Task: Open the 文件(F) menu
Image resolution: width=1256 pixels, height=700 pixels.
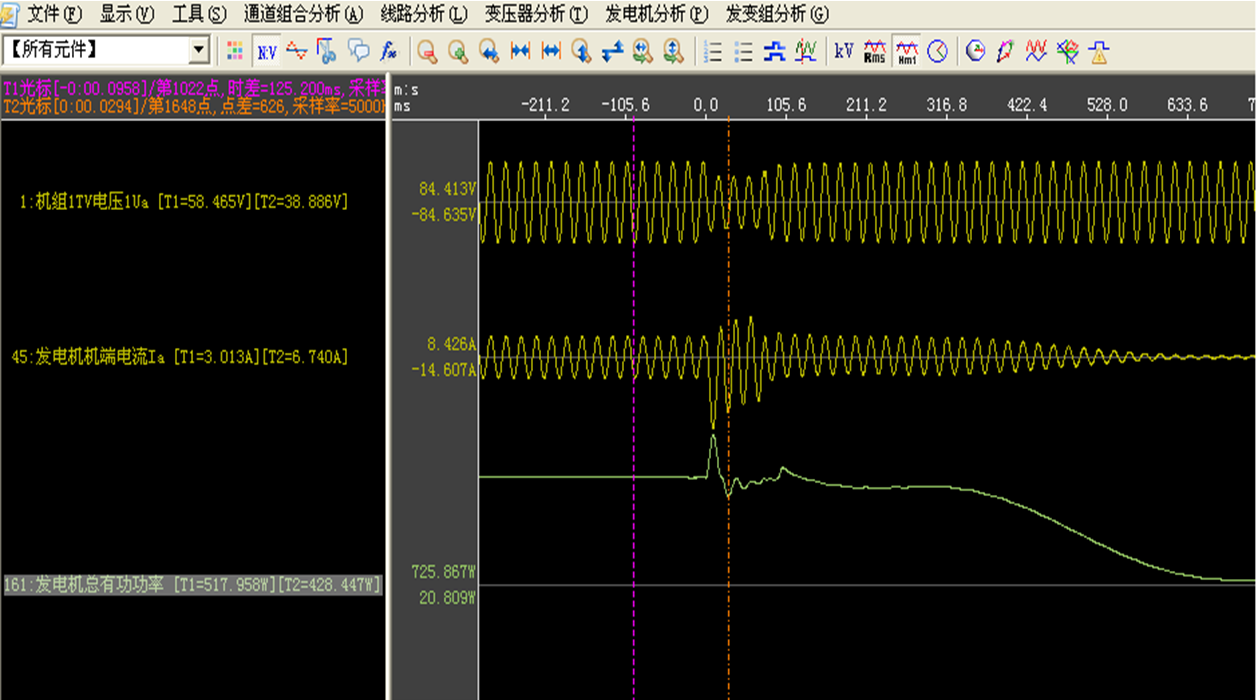Action: click(x=56, y=14)
